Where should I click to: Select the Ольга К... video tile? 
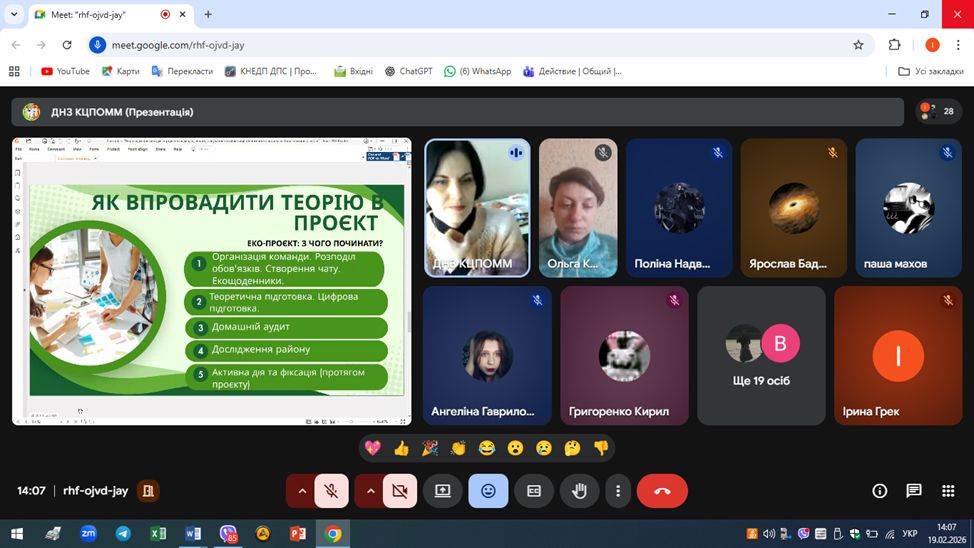tap(578, 208)
